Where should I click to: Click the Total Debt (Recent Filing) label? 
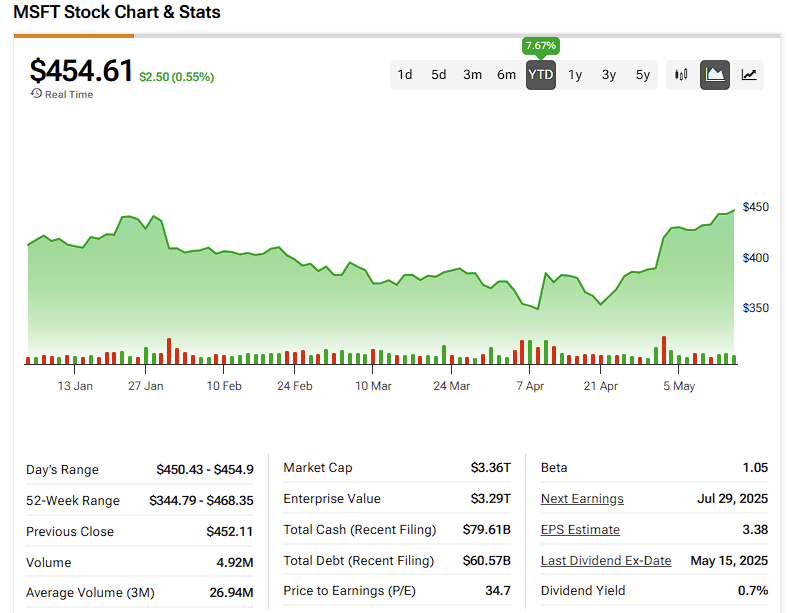tap(359, 561)
